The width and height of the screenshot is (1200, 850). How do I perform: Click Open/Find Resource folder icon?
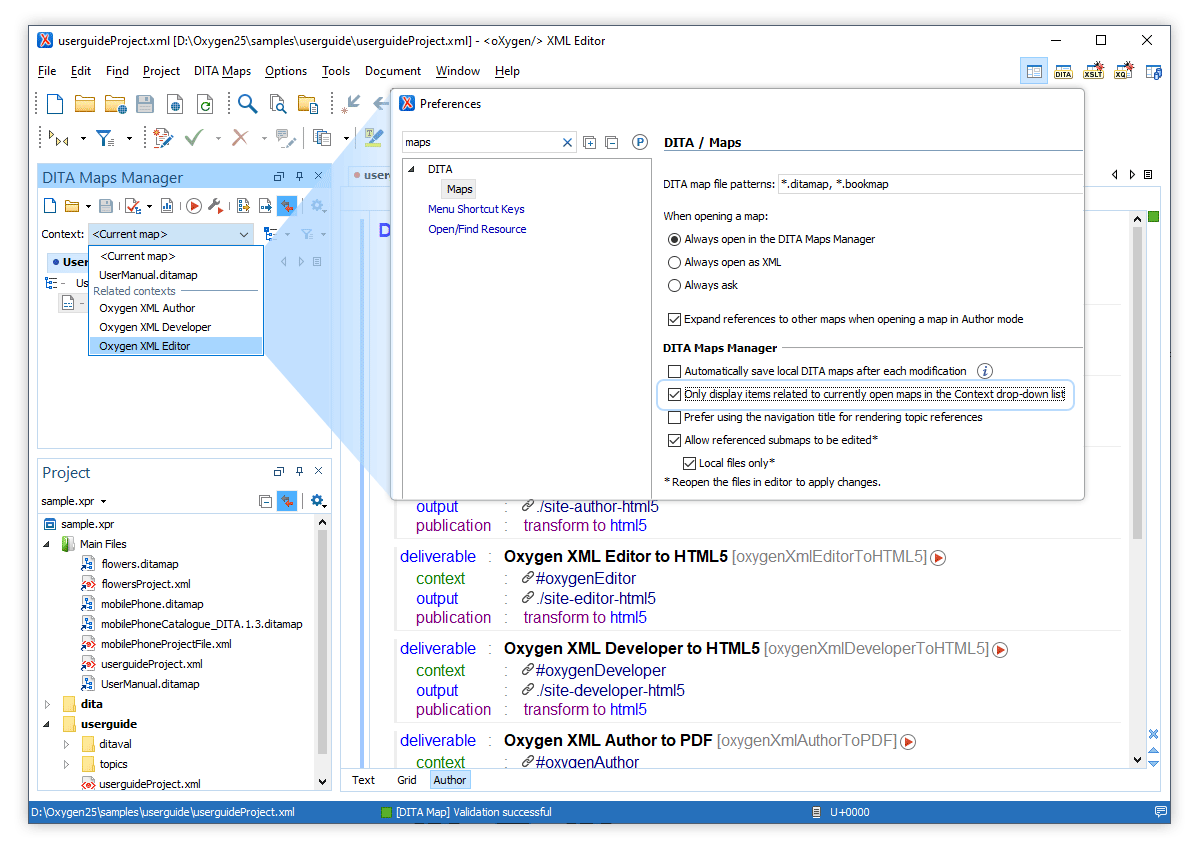pyautogui.click(x=308, y=103)
